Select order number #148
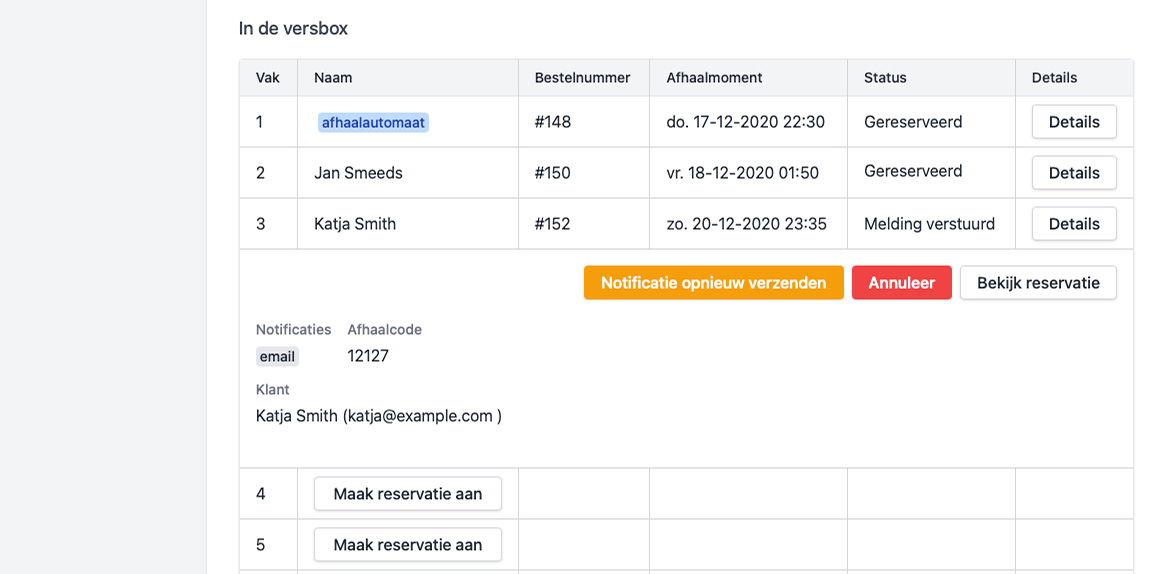 [x=553, y=122]
